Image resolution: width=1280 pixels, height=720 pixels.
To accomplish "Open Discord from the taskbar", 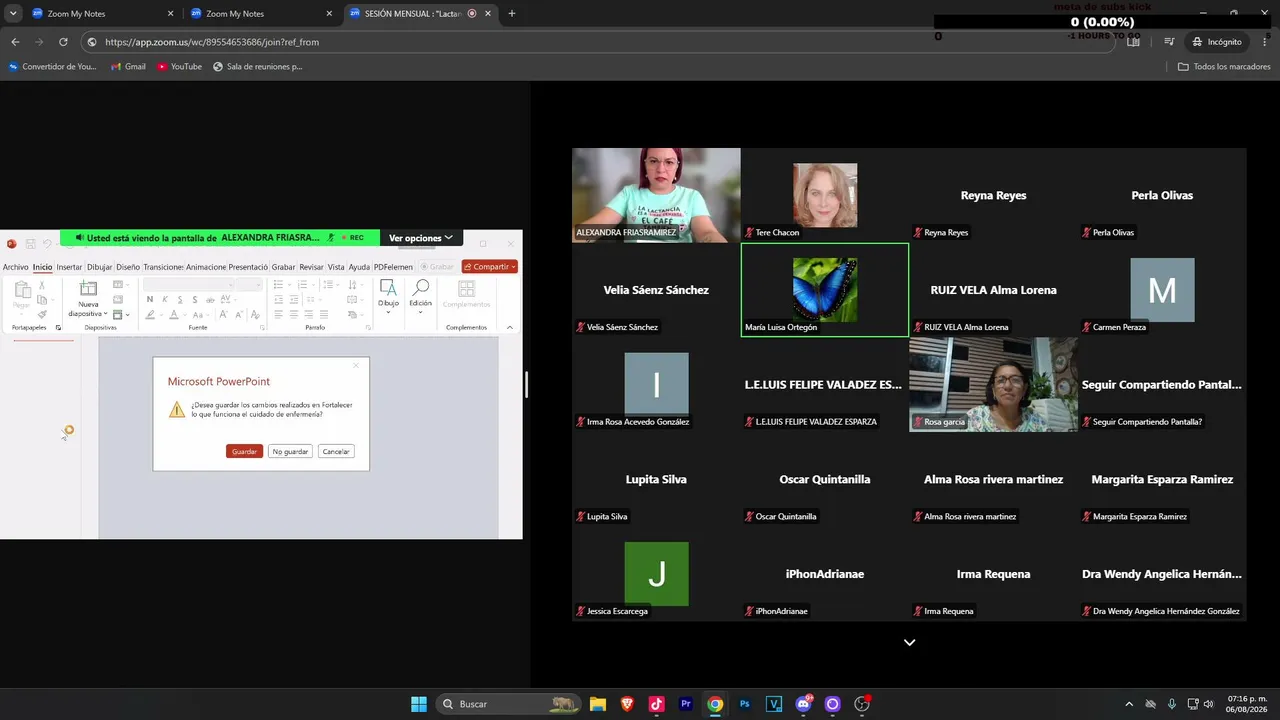I will 803,704.
